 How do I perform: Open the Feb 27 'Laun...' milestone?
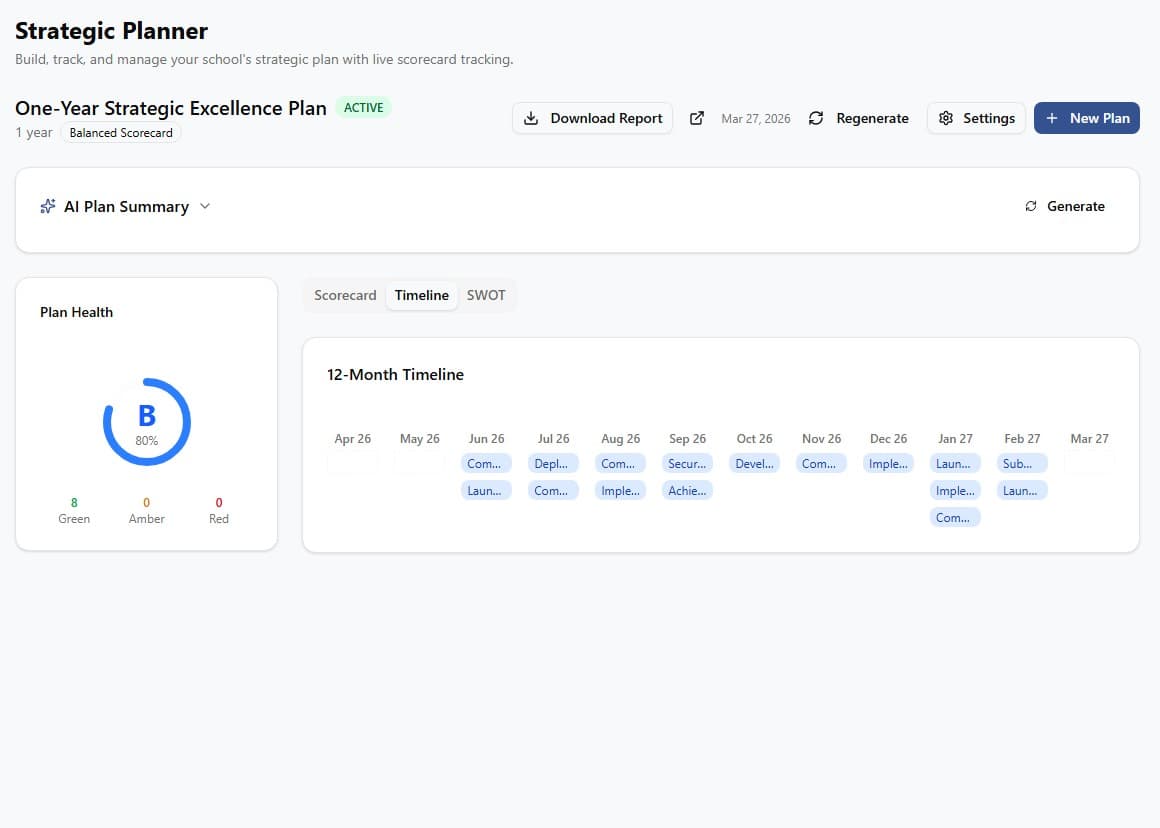click(x=1022, y=491)
